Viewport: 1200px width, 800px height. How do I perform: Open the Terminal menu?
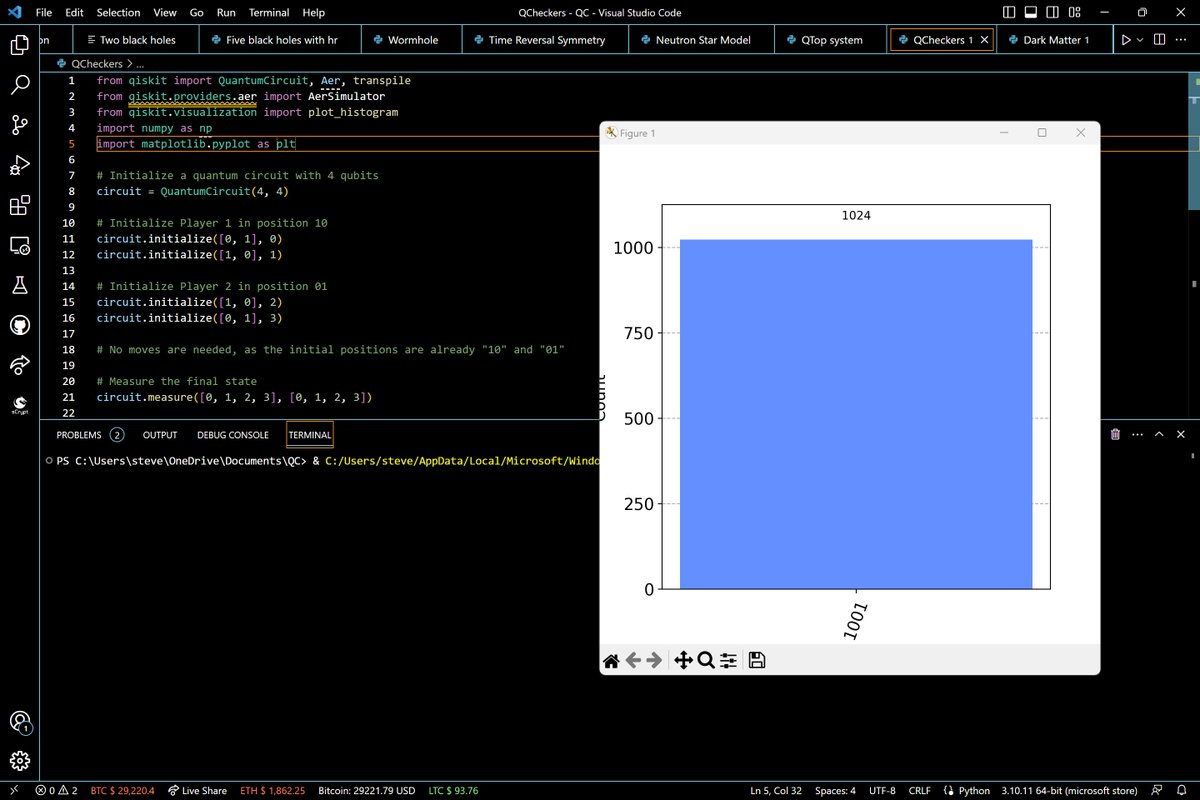(268, 13)
